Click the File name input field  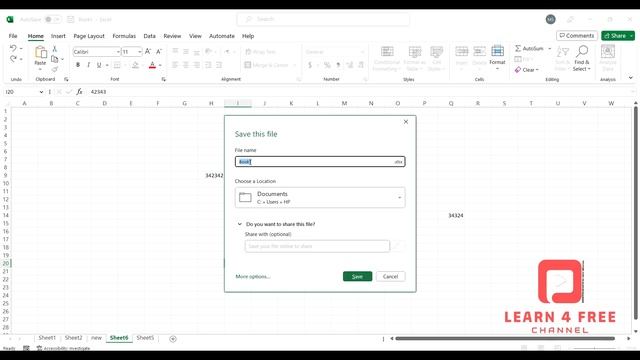pyautogui.click(x=320, y=162)
